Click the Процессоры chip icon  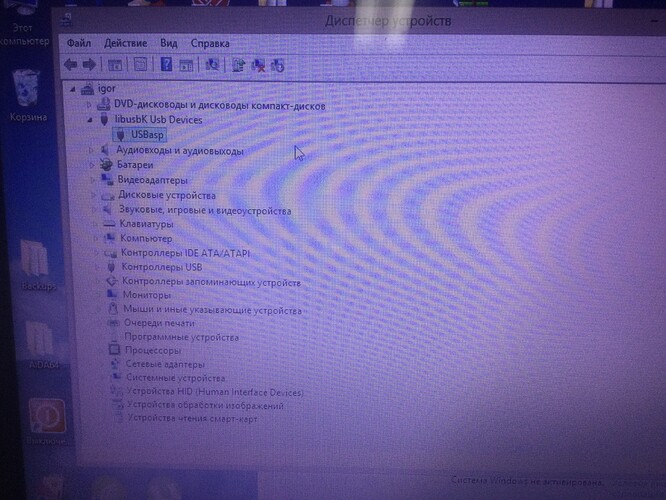(114, 350)
